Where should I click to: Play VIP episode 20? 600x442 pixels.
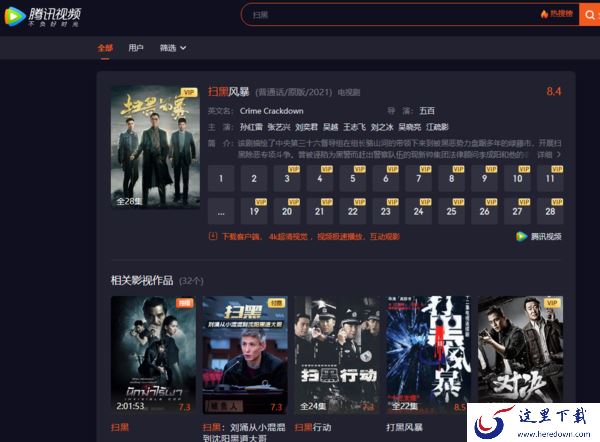tap(287, 211)
